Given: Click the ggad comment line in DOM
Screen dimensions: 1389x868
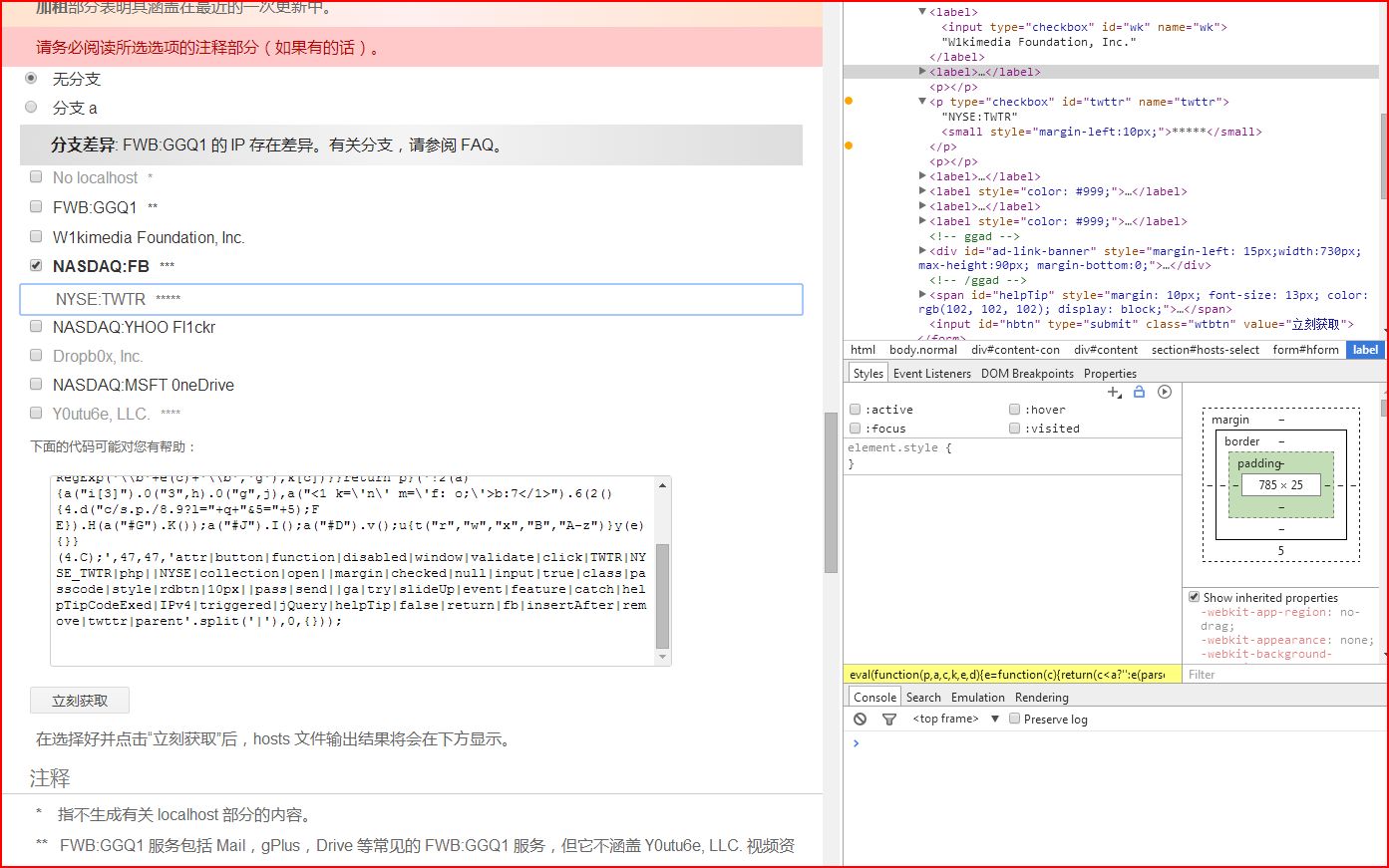Looking at the screenshot, I should click(x=973, y=236).
